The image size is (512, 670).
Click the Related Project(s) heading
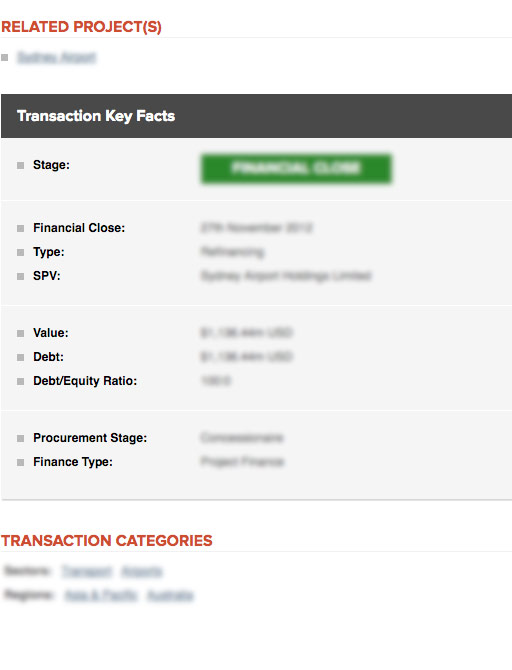[x=81, y=26]
